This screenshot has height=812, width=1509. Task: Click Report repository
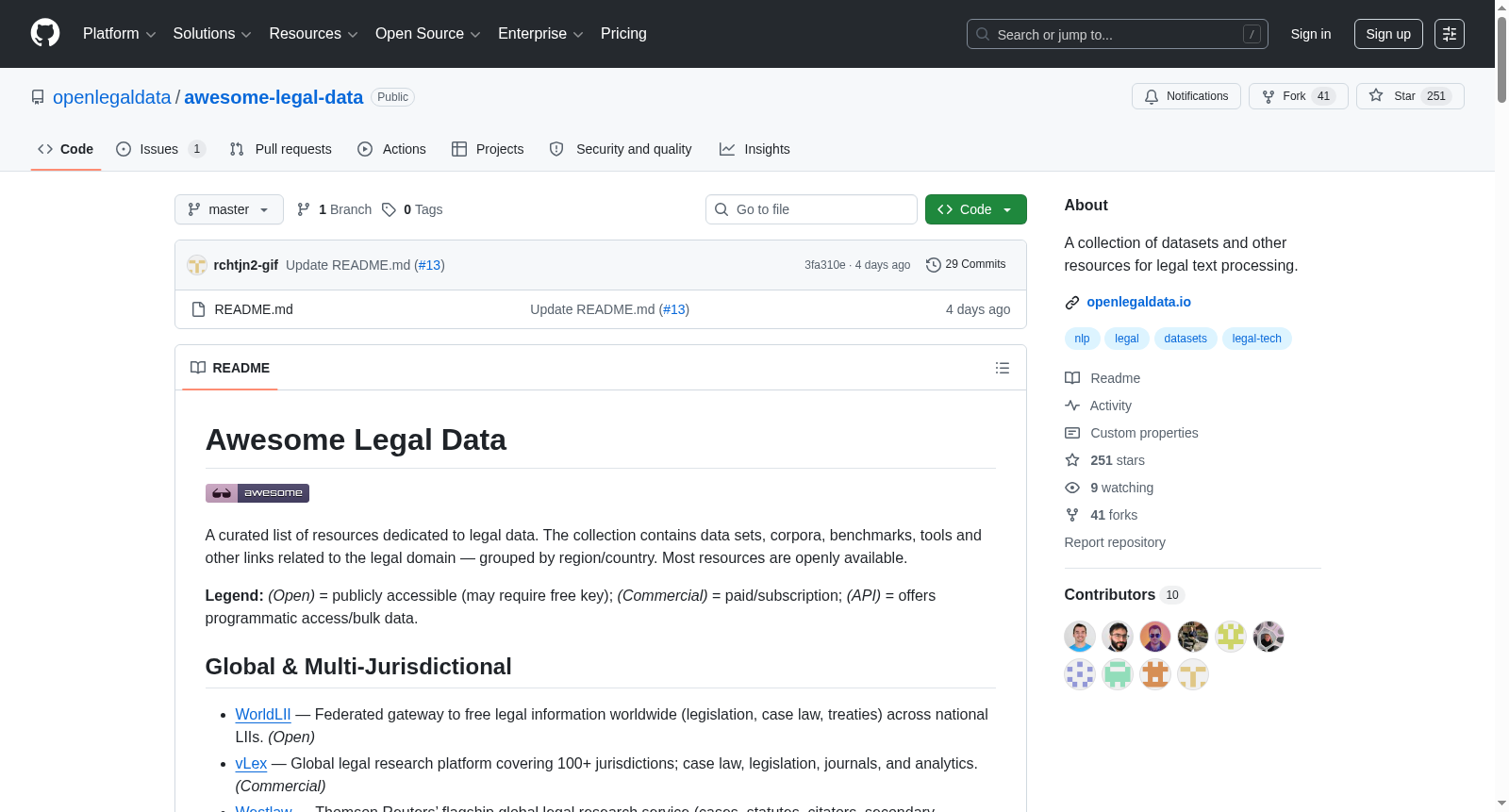tap(1115, 542)
